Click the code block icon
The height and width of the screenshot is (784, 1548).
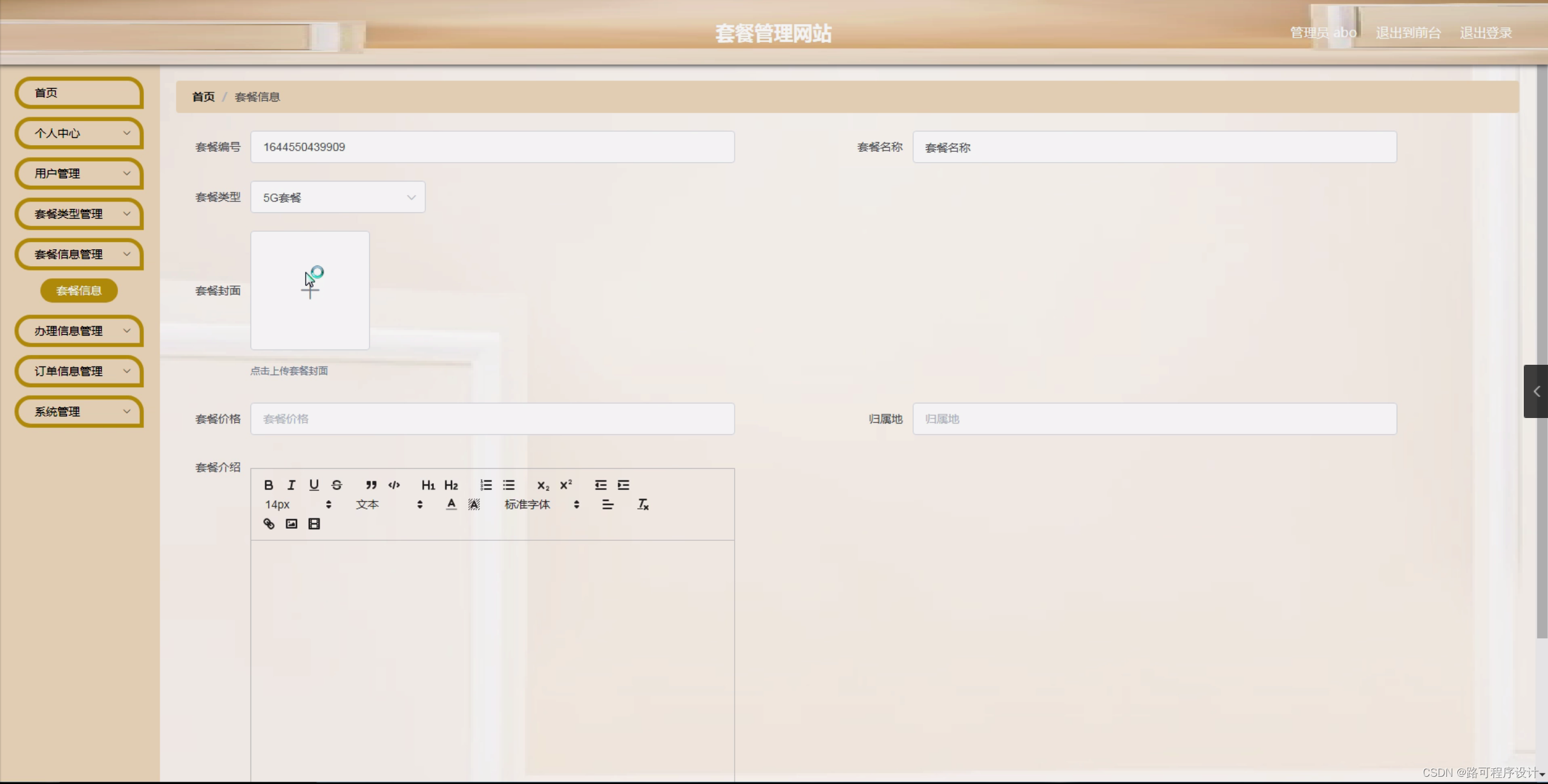coord(394,485)
